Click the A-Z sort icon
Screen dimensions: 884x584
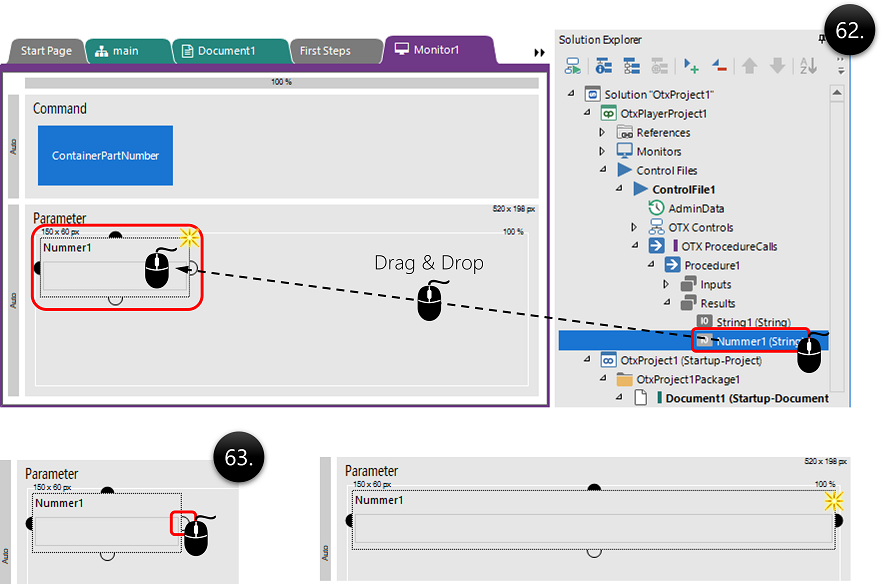point(807,66)
